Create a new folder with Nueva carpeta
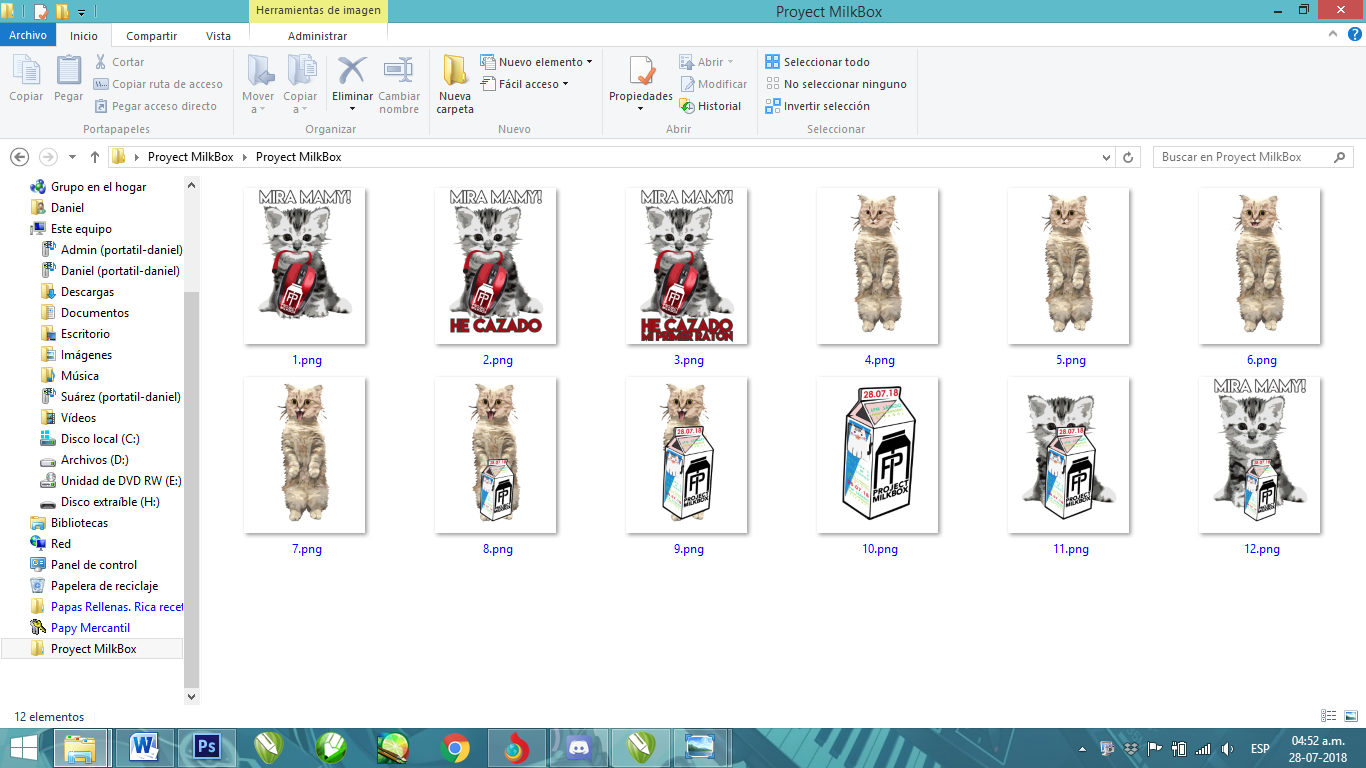1366x768 pixels. tap(455, 85)
